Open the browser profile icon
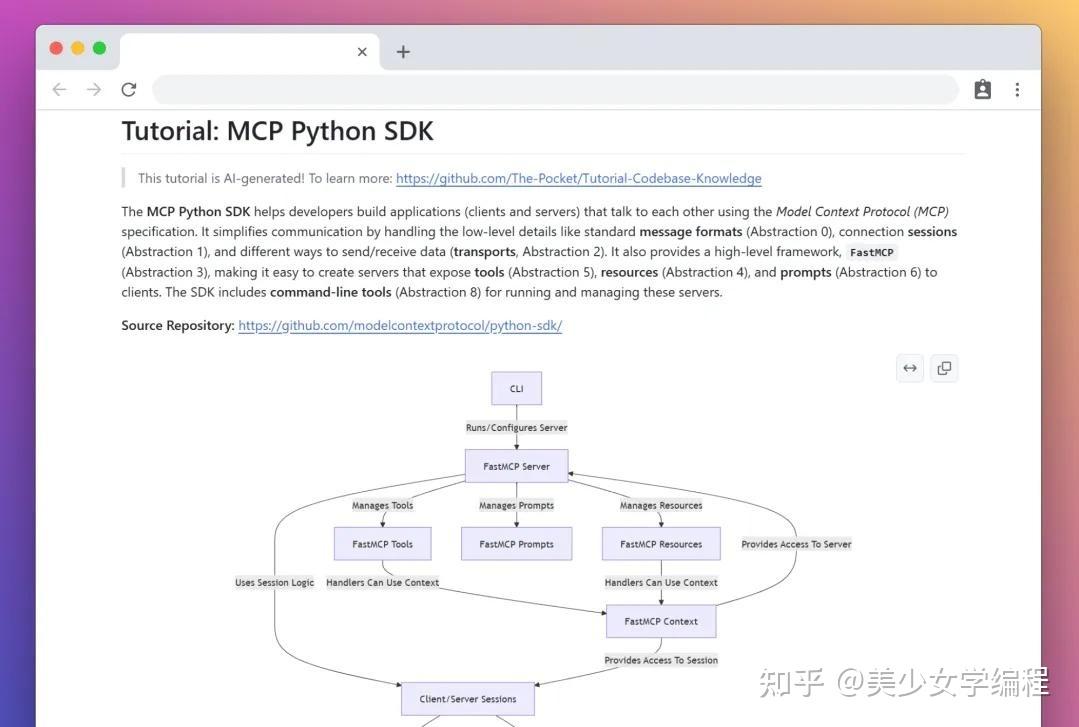This screenshot has width=1079, height=727. [982, 89]
